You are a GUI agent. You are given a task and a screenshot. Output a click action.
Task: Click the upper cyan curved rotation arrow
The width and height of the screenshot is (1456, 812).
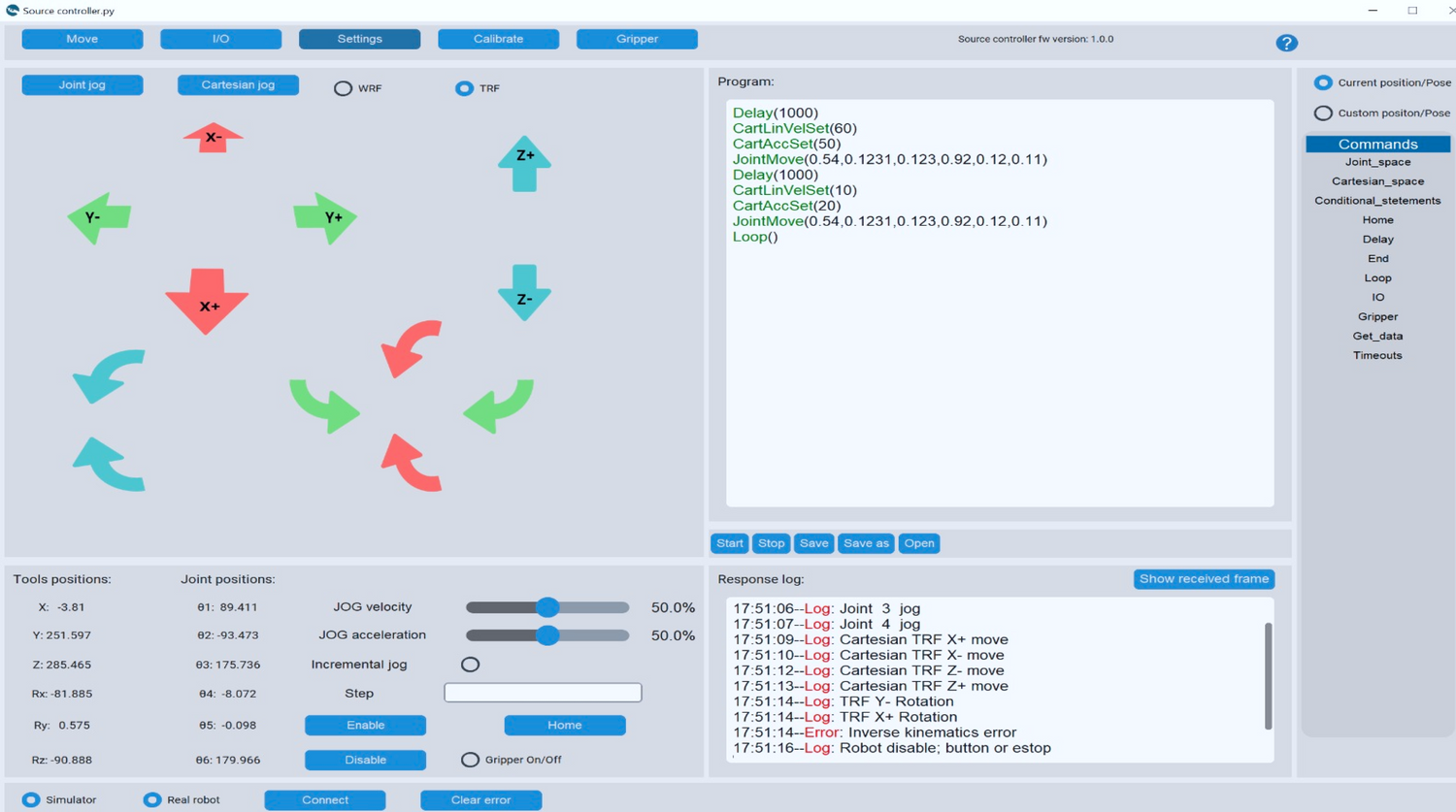(x=109, y=376)
